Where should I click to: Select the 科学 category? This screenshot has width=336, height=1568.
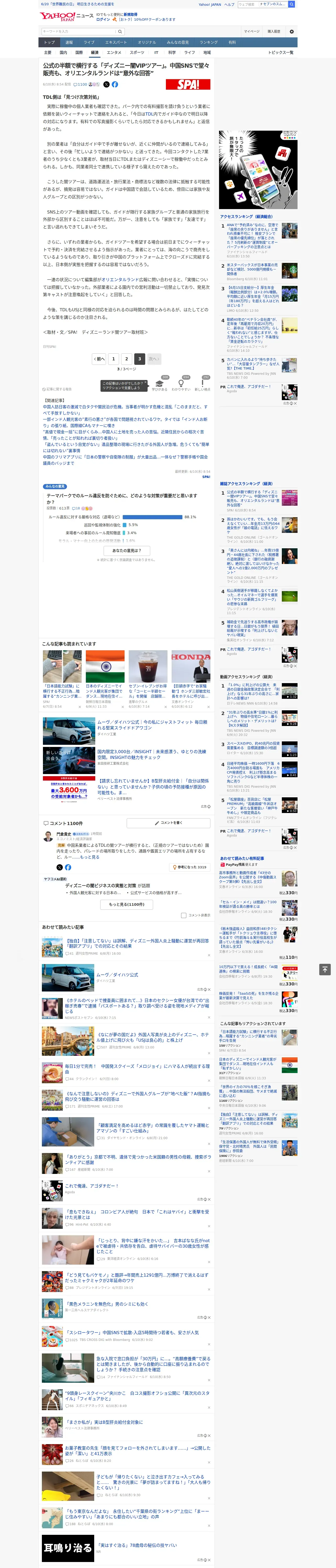pyautogui.click(x=172, y=52)
